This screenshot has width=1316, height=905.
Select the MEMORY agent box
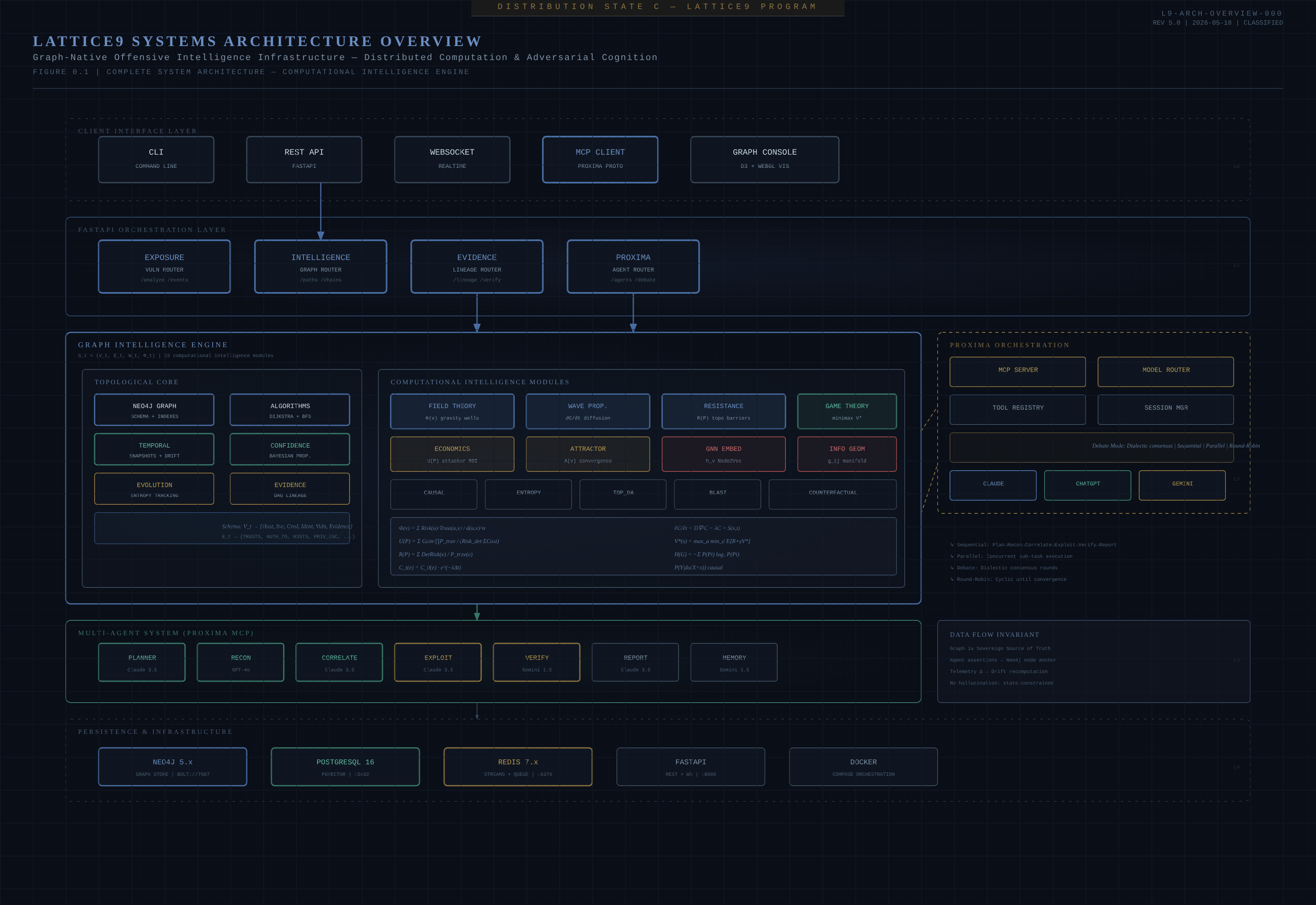tap(734, 662)
